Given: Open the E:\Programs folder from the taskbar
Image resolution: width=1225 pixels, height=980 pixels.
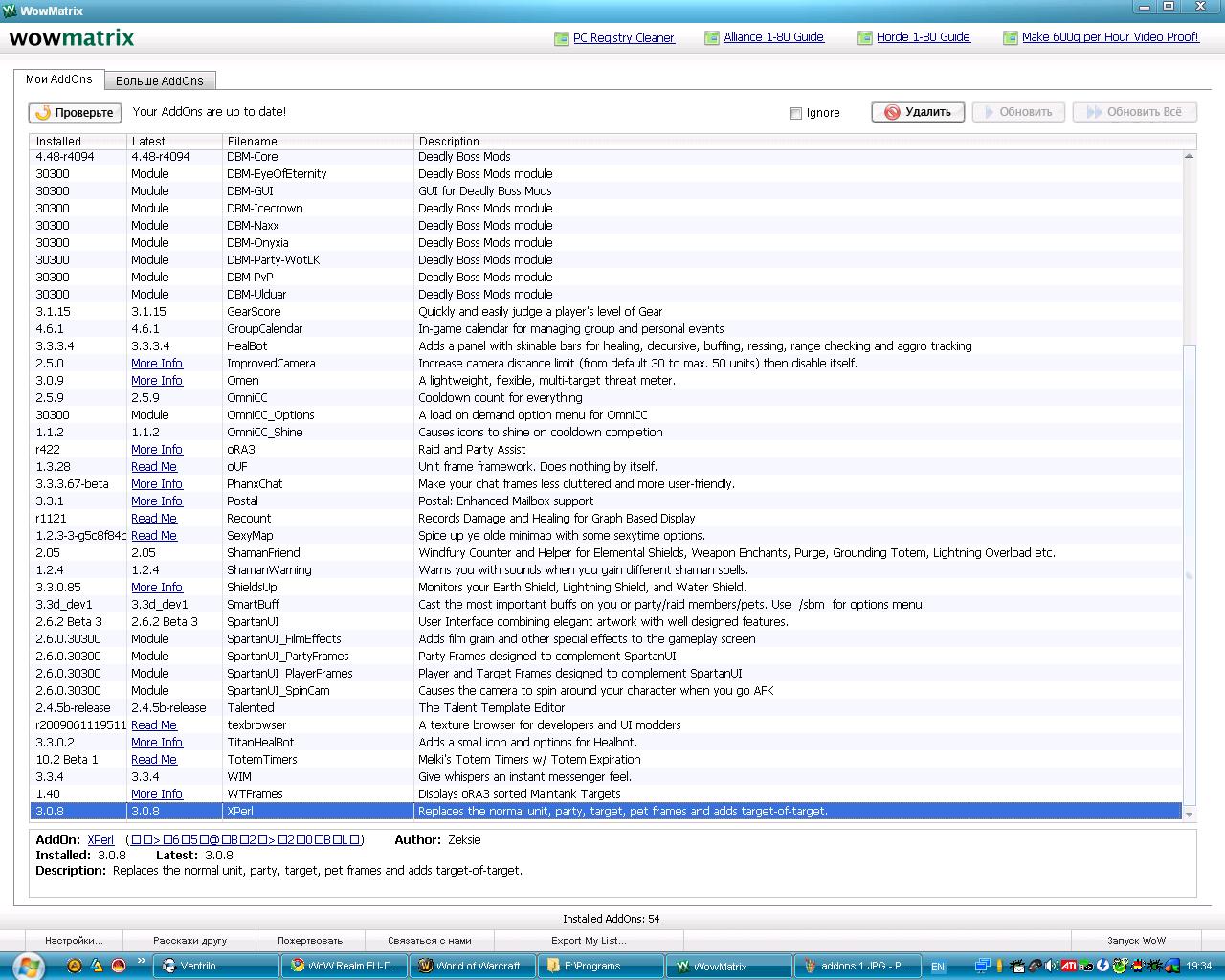Looking at the screenshot, I should click(x=601, y=966).
